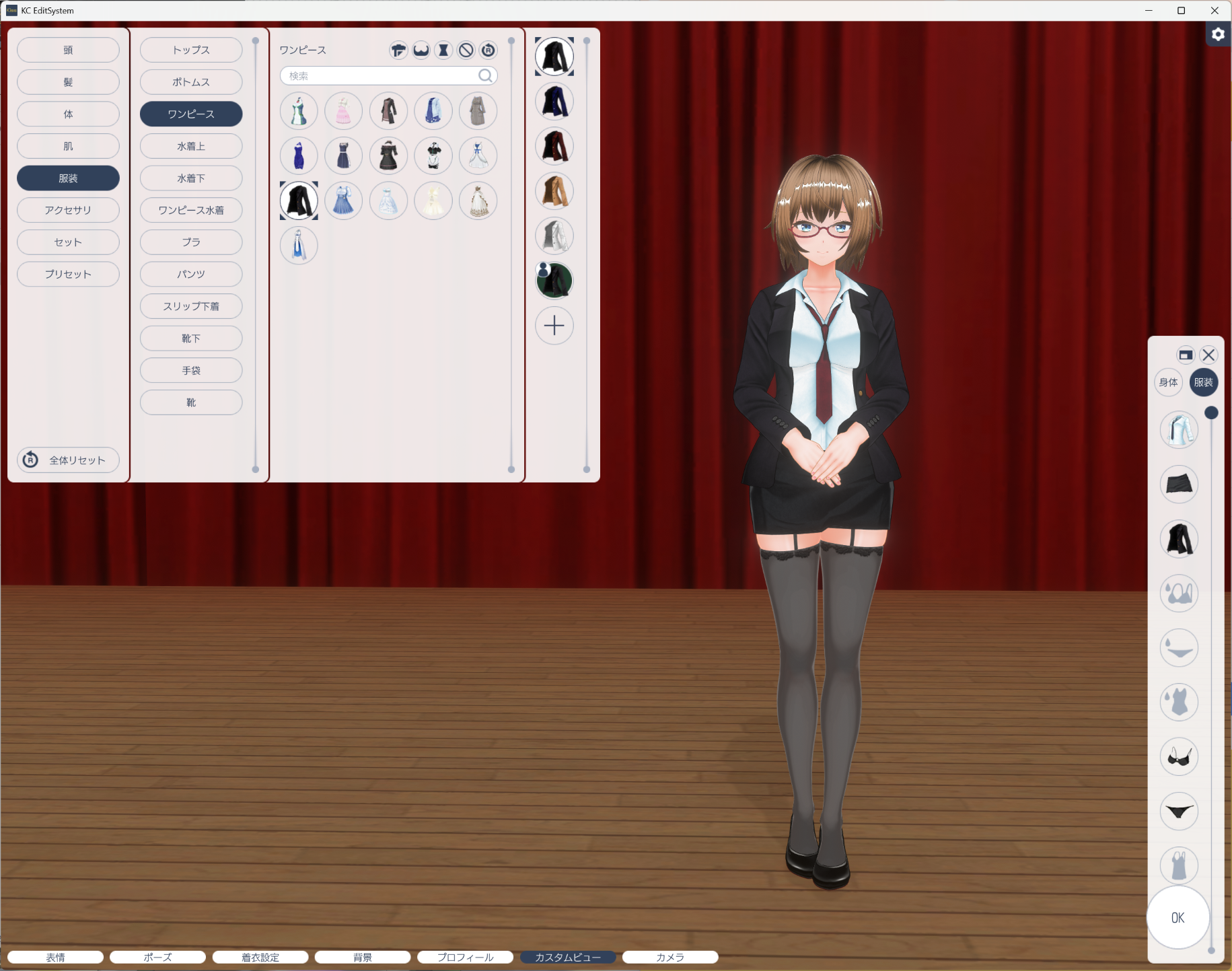Switch side panel to 身体 tab
This screenshot has width=1232, height=971.
tap(1169, 382)
